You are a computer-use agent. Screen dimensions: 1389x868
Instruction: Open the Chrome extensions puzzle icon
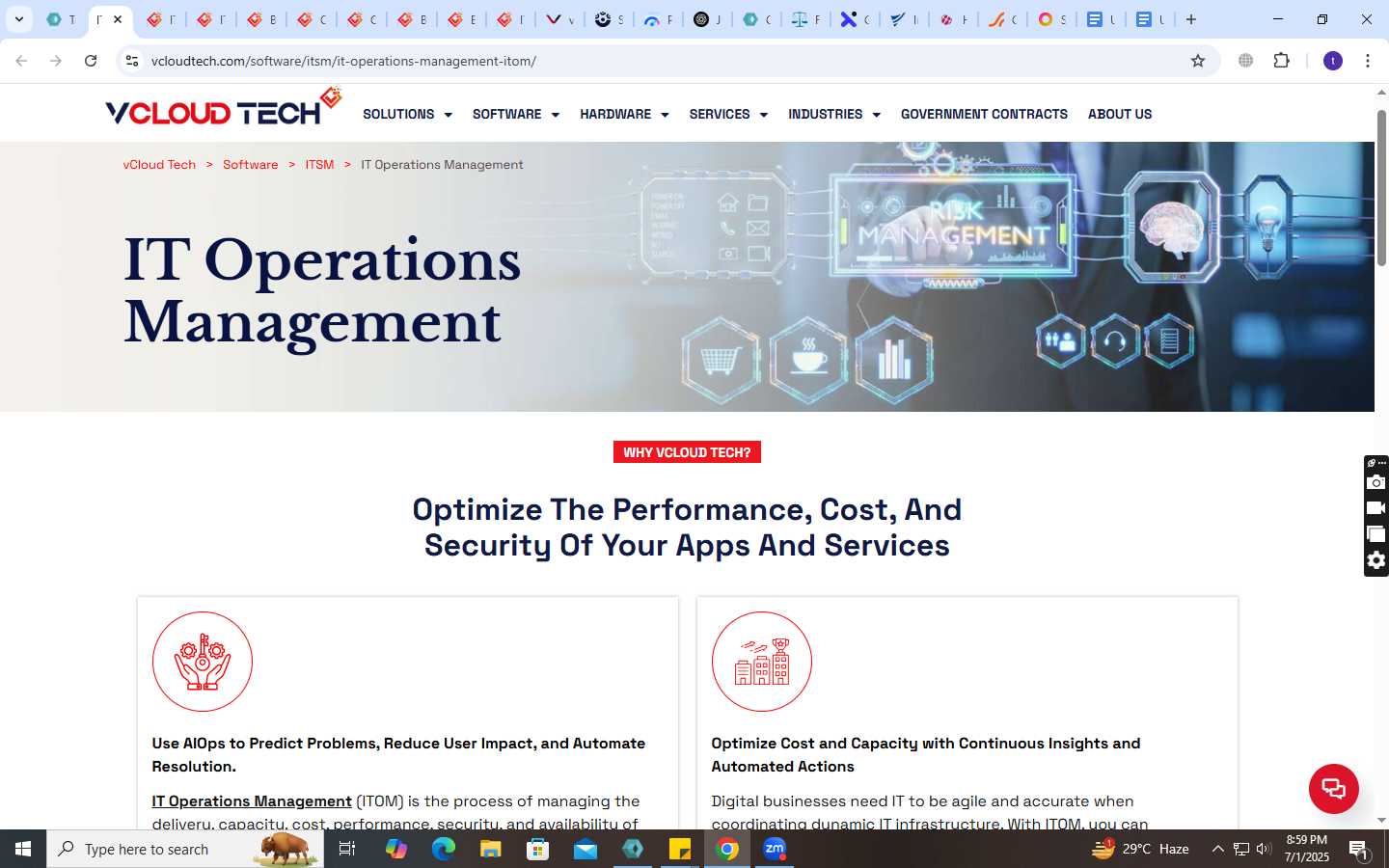(1281, 61)
